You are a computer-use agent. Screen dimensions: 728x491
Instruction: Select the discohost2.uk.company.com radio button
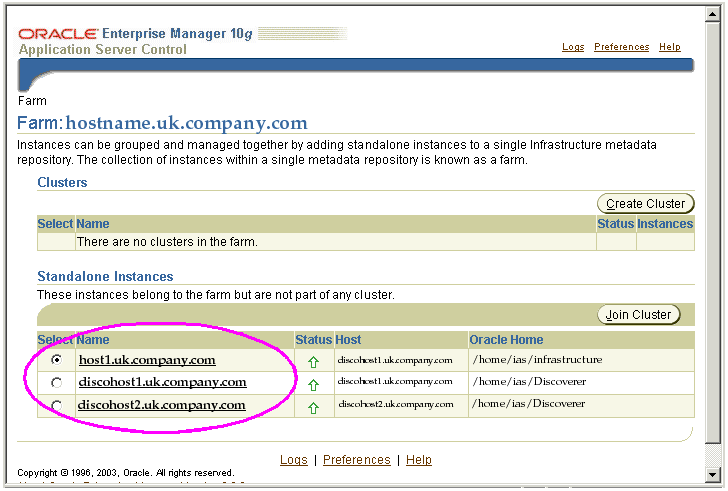click(57, 405)
